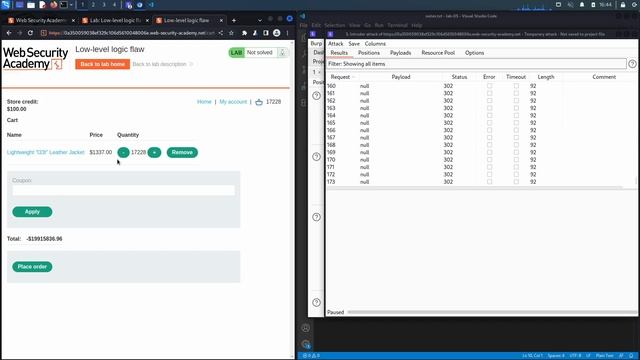640x360 pixels.
Task: Bookmark this page with the star icon
Action: [231, 33]
